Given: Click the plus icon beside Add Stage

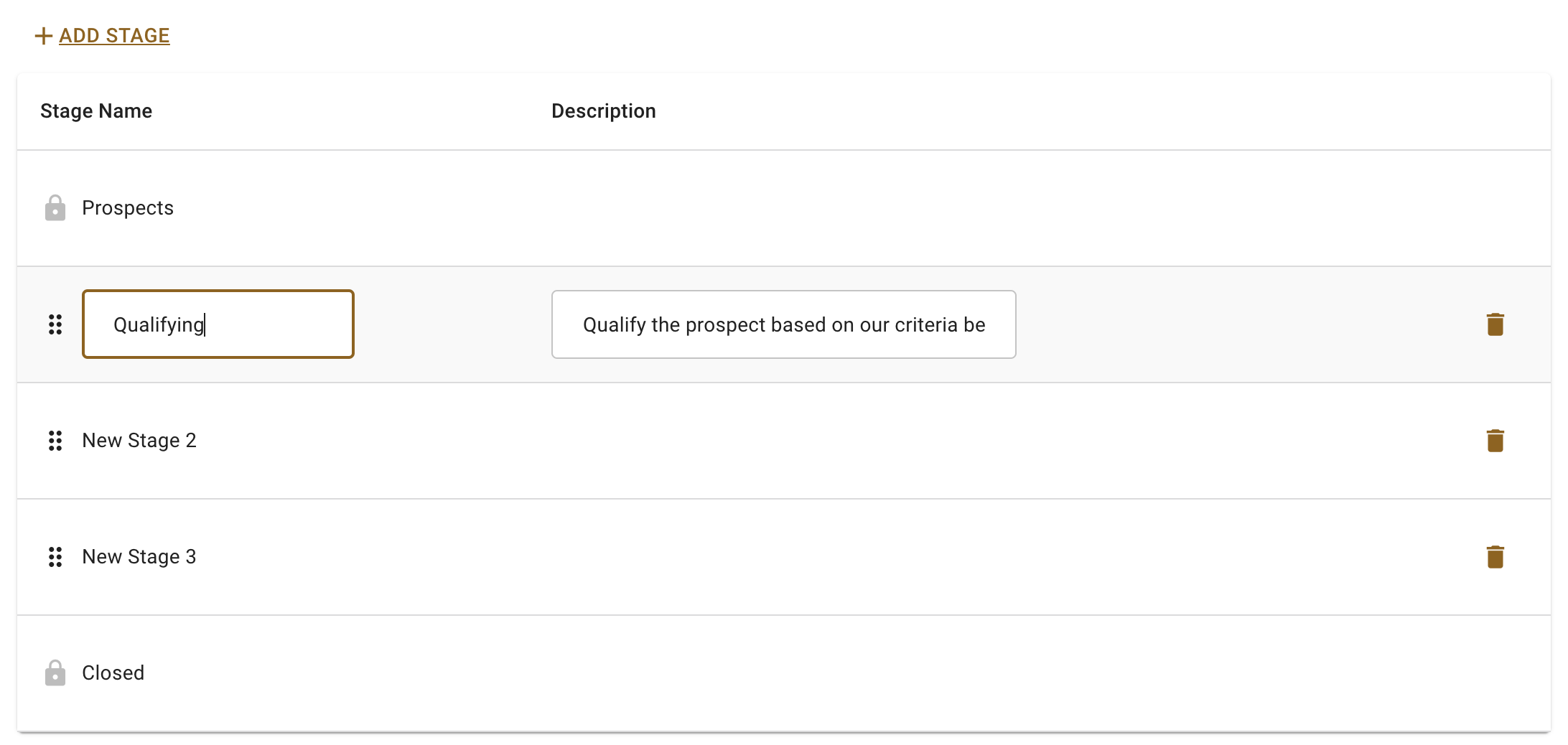Looking at the screenshot, I should point(44,36).
